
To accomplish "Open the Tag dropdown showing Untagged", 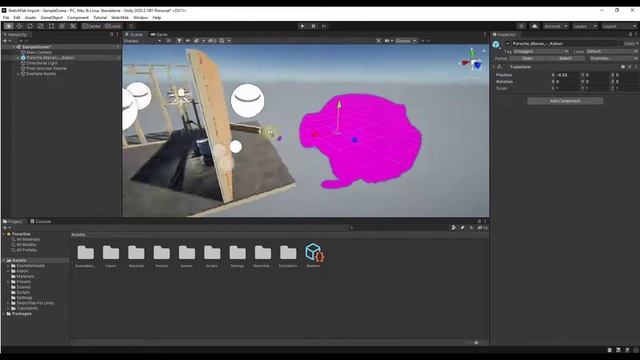I will [x=540, y=51].
